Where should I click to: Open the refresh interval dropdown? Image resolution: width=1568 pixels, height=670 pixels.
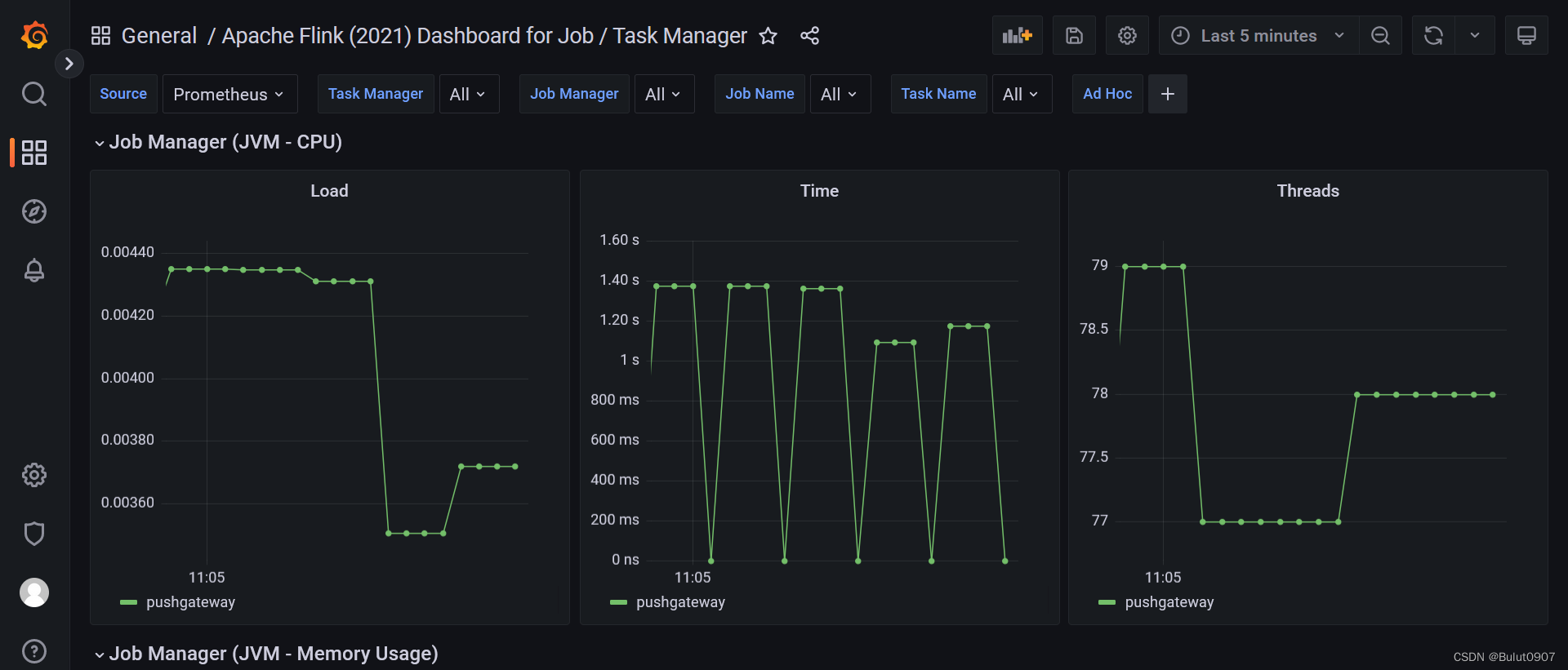click(1475, 35)
